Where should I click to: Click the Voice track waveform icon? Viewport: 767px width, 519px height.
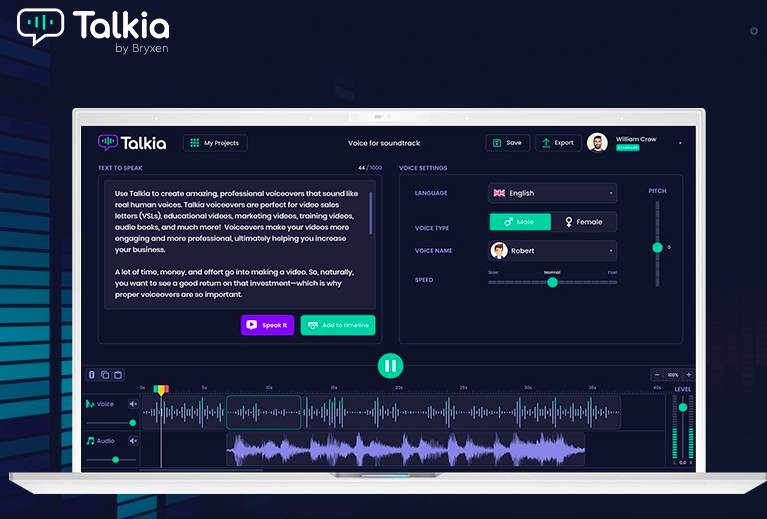tap(90, 404)
